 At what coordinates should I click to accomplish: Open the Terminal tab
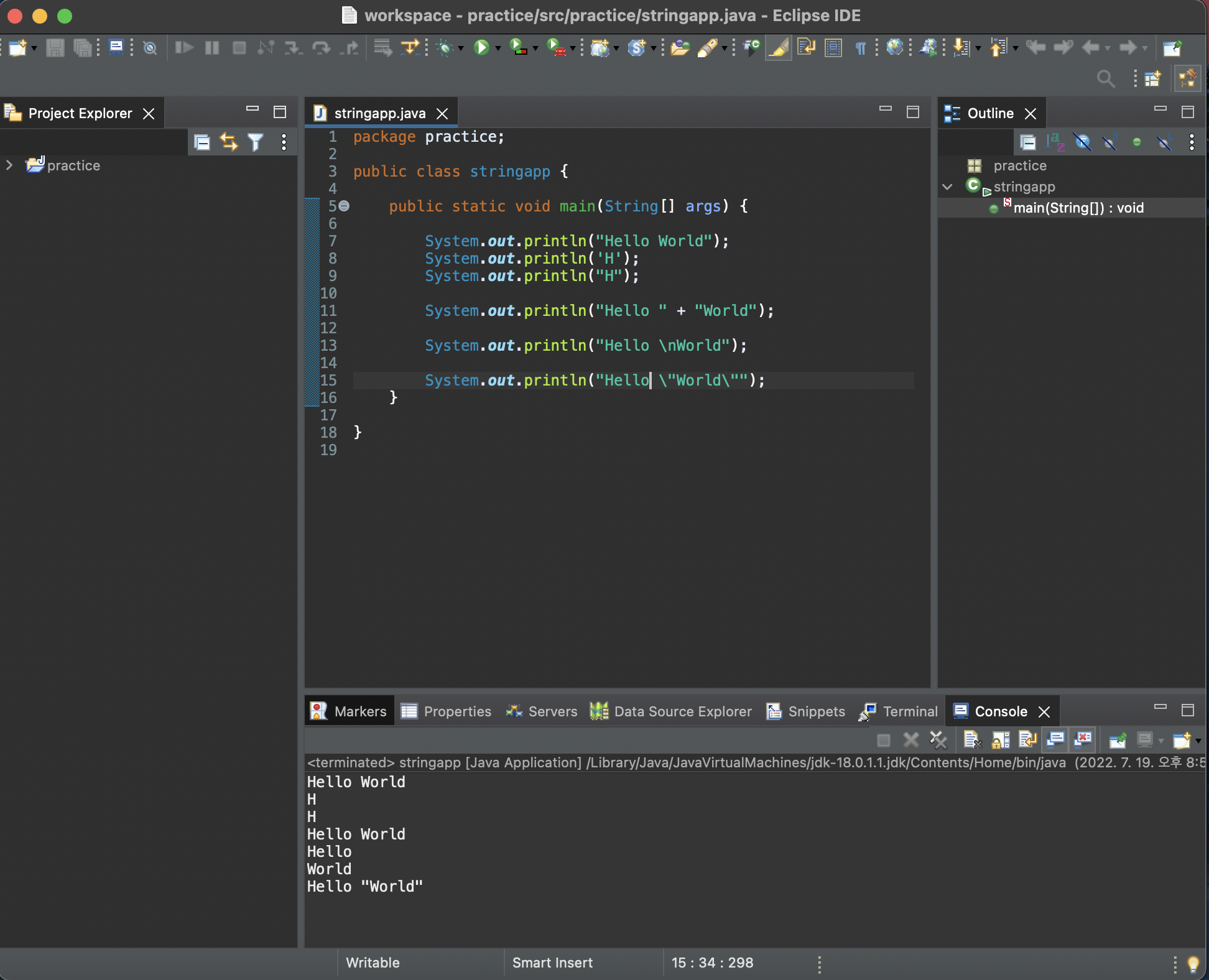coord(899,711)
